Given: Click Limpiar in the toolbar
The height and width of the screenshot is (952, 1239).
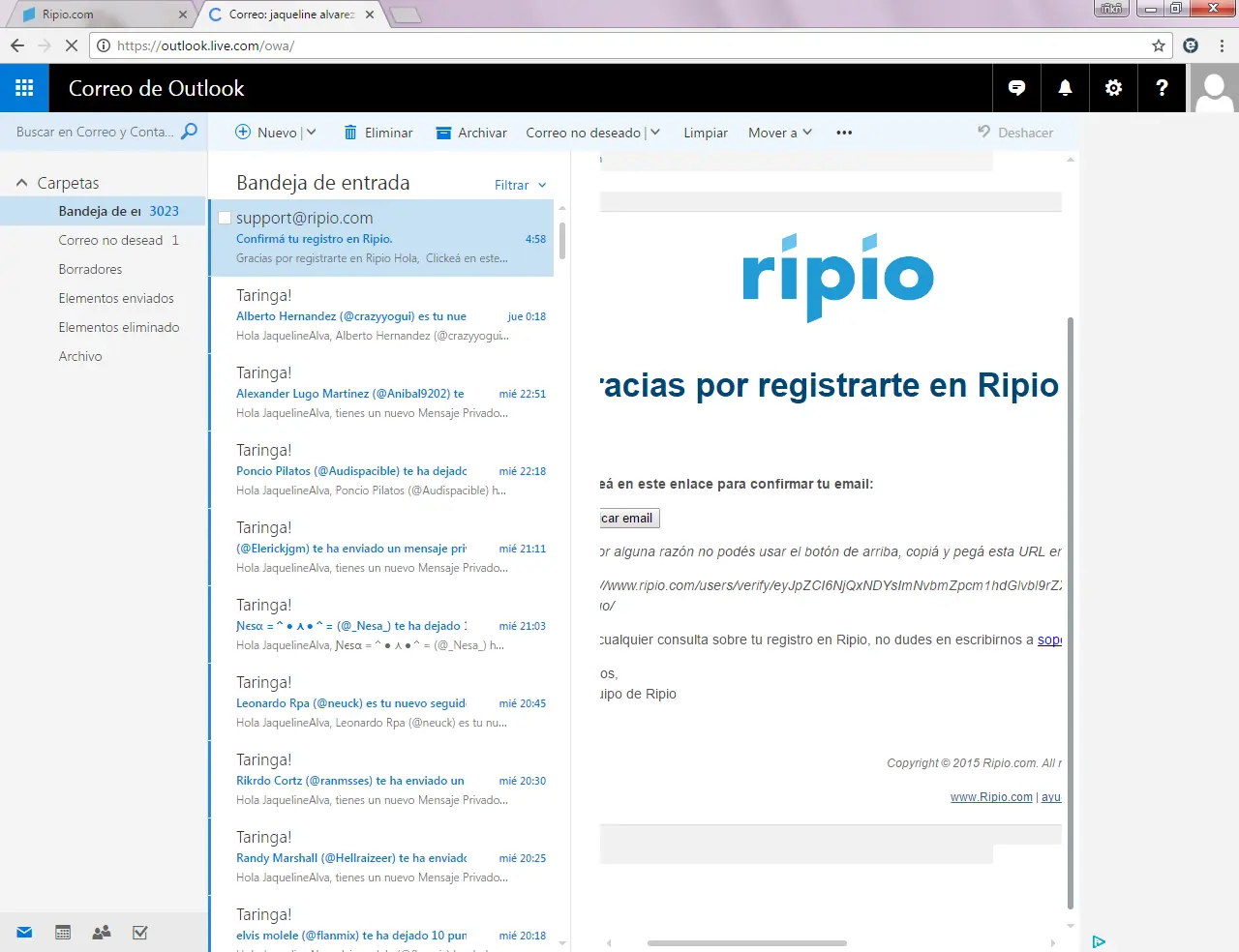Looking at the screenshot, I should pos(706,133).
